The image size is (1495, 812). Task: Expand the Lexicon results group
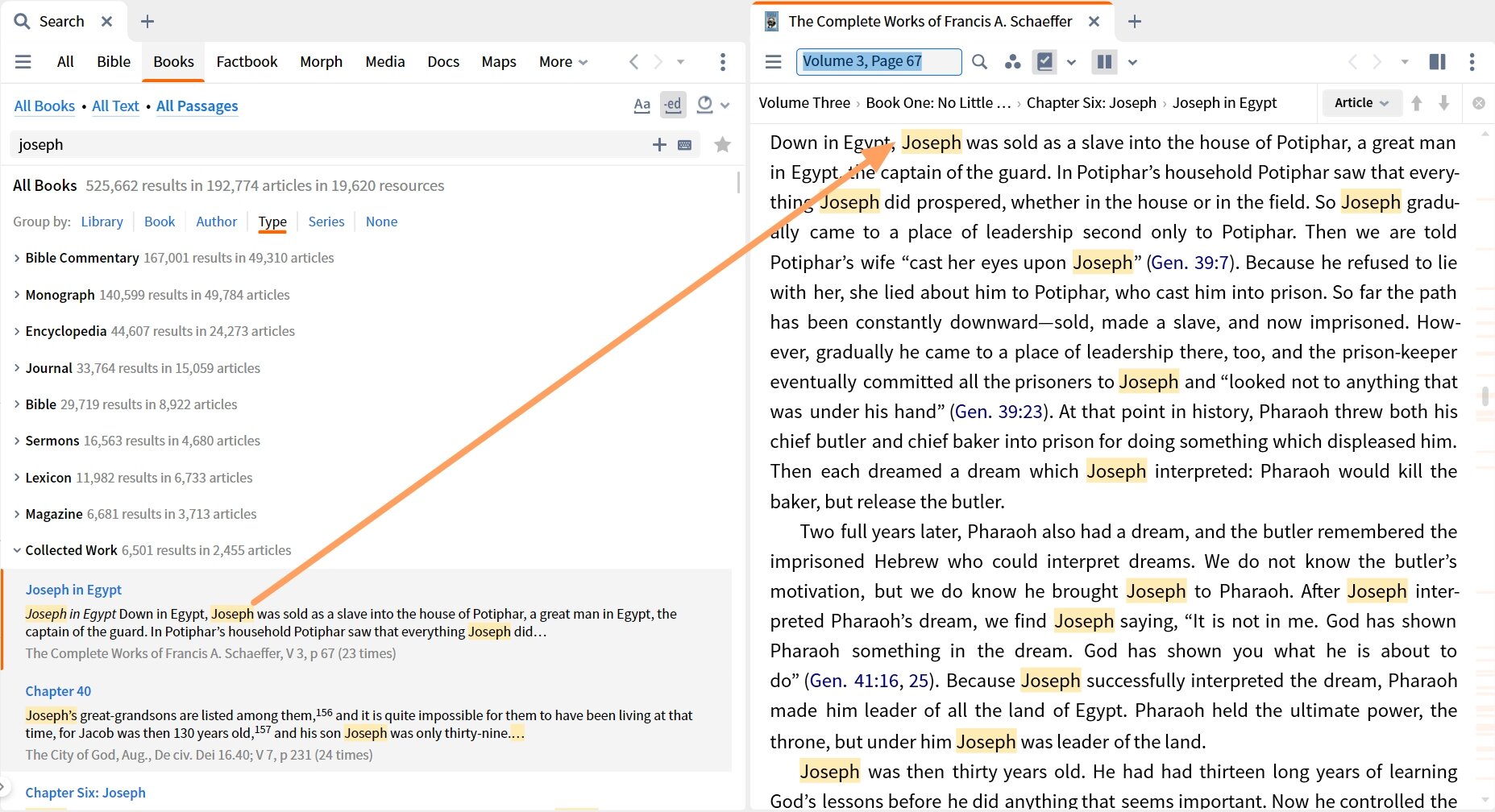17,478
